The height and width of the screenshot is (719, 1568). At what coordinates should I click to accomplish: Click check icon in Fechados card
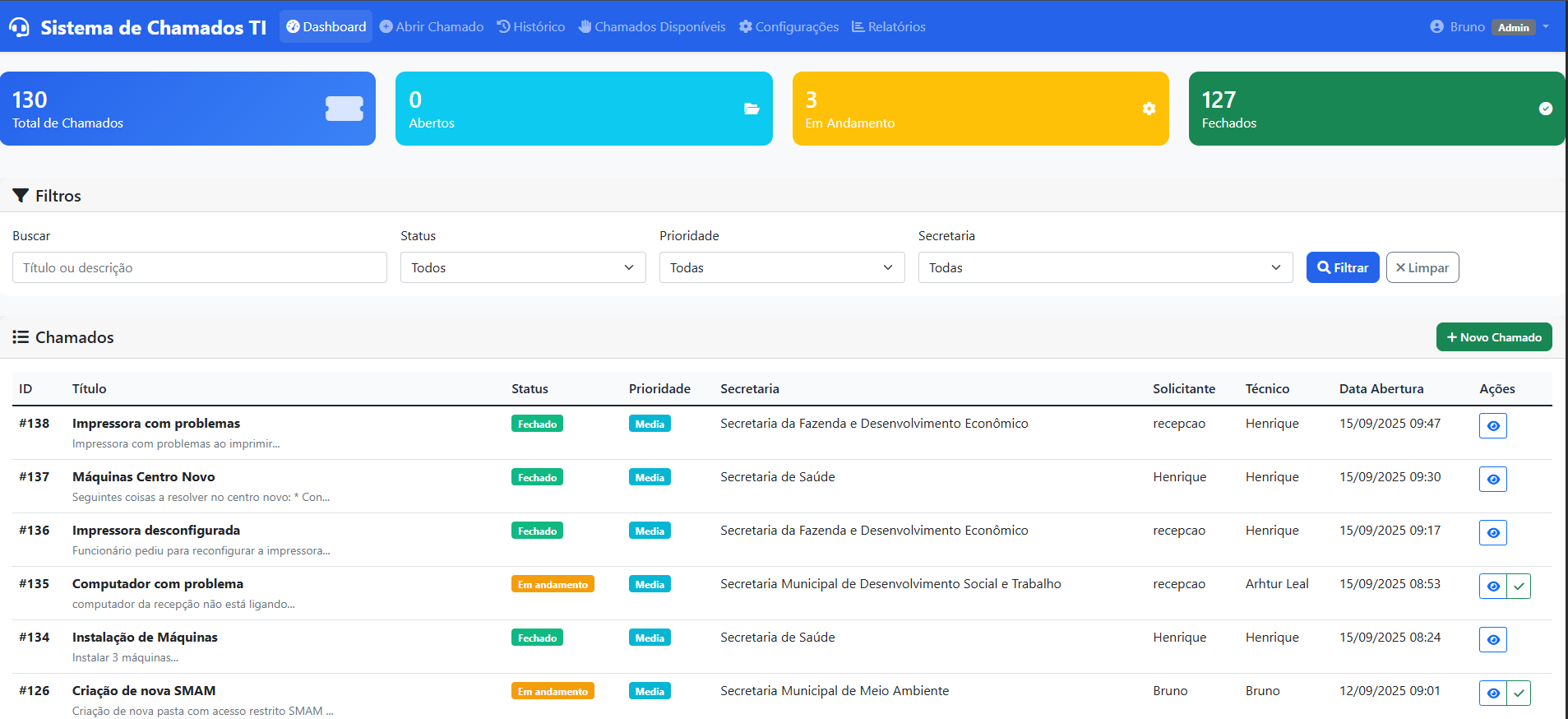[1546, 109]
